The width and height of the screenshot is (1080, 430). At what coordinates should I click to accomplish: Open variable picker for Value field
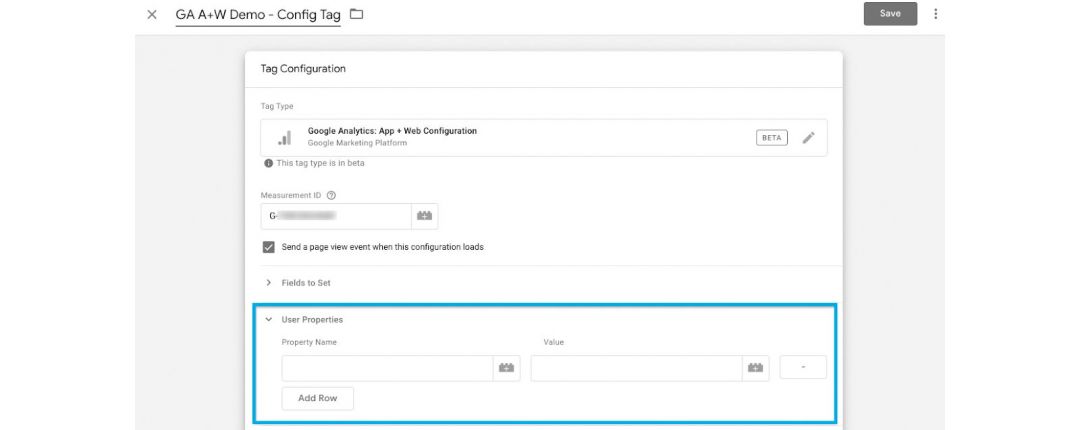[x=756, y=368]
